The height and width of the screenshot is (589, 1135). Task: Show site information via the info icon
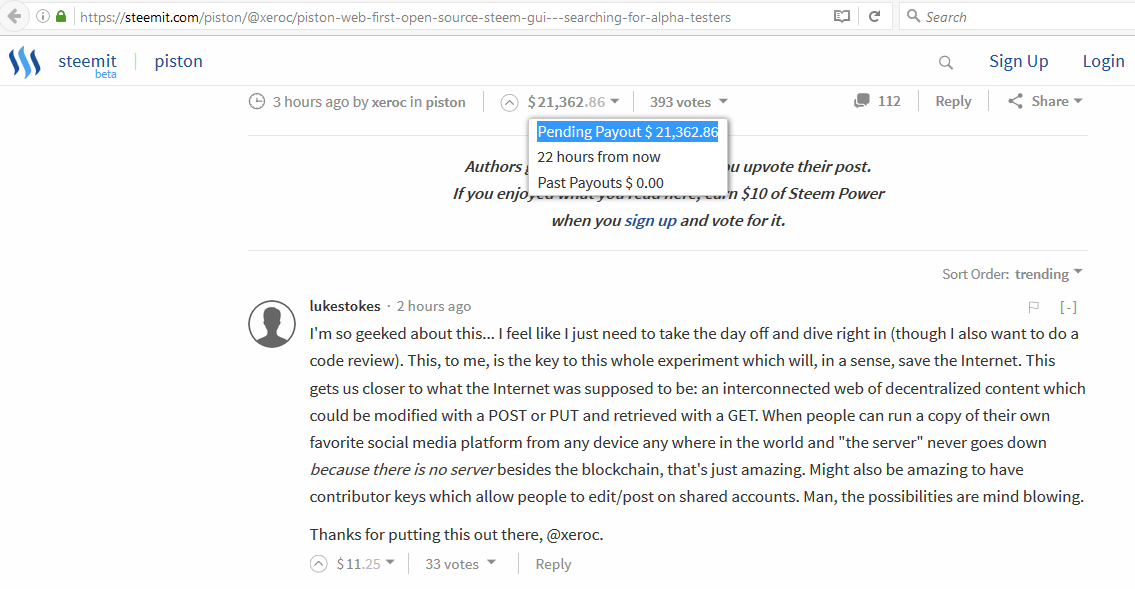point(43,16)
